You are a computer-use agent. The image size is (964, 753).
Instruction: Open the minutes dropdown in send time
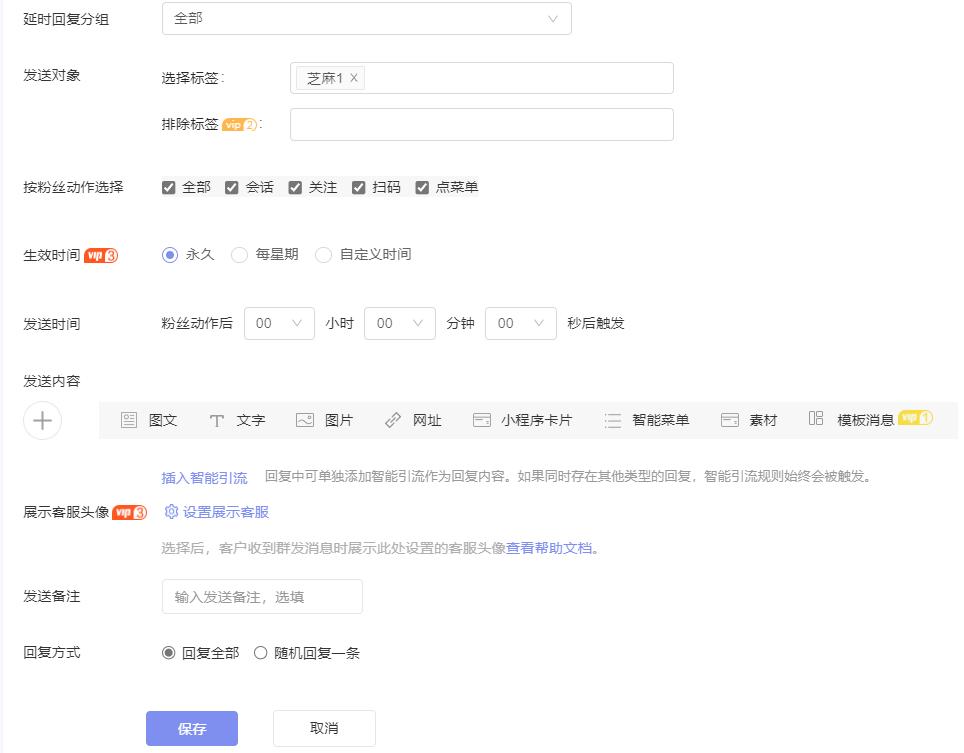tap(400, 323)
